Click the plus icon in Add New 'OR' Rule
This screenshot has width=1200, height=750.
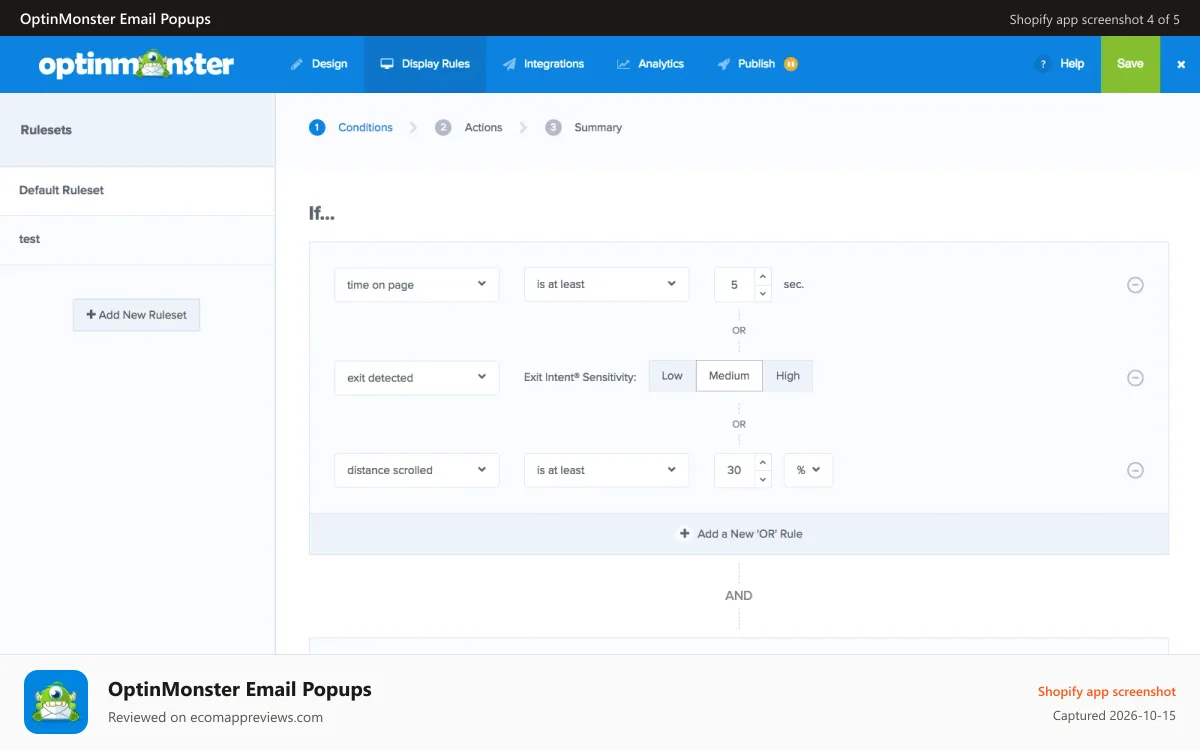[684, 534]
